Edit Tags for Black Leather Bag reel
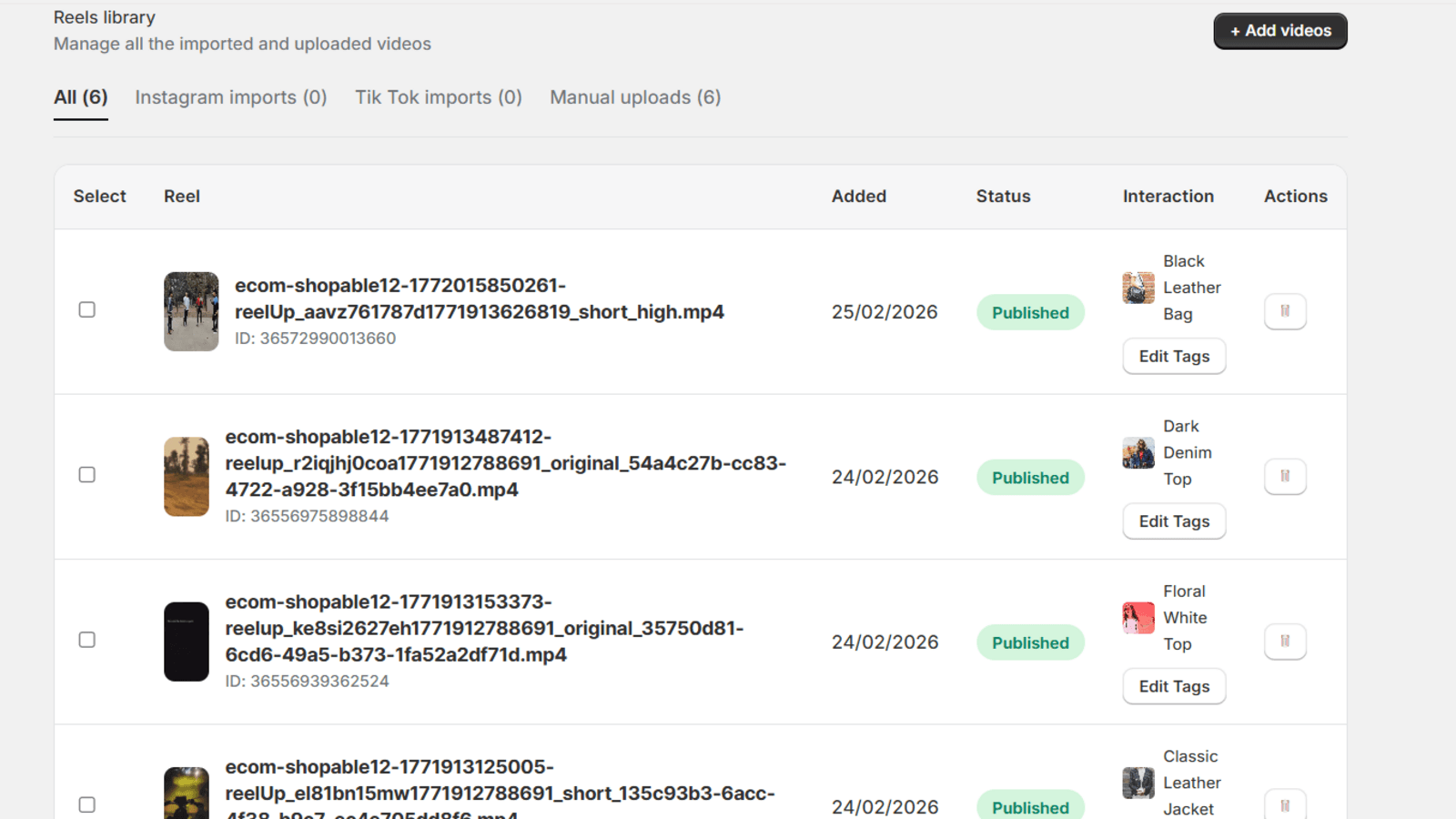 pos(1174,357)
